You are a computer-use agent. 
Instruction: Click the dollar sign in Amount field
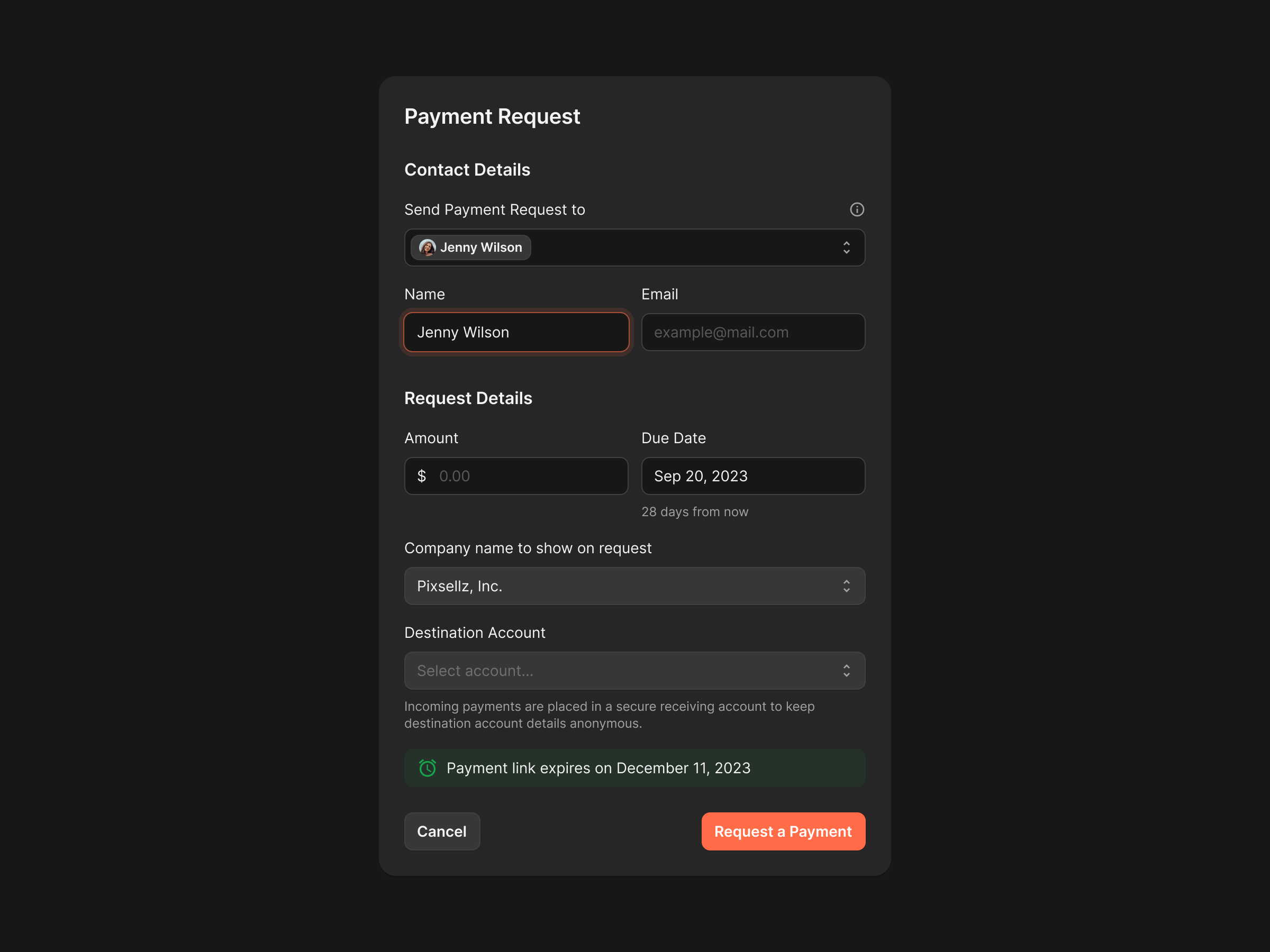[x=421, y=475]
